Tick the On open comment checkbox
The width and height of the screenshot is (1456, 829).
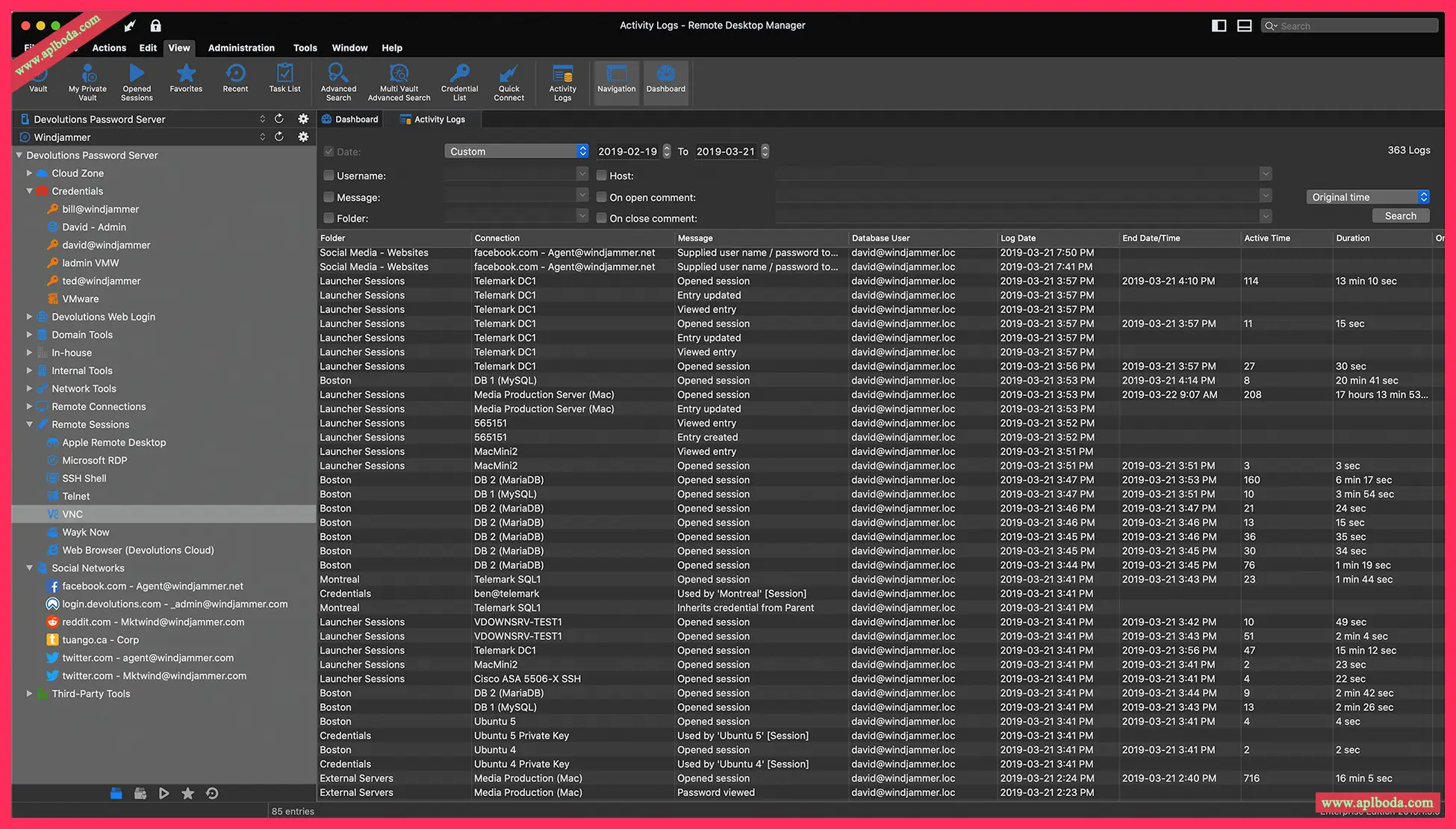tap(601, 197)
